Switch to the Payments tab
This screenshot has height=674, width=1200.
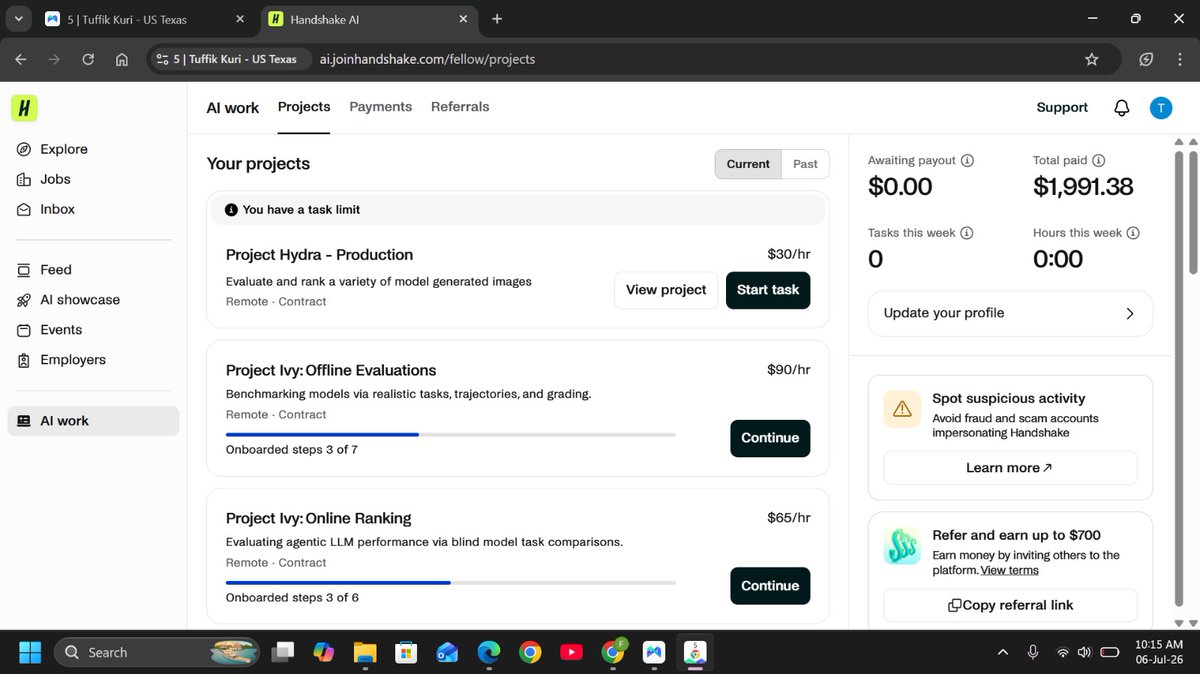click(x=380, y=107)
